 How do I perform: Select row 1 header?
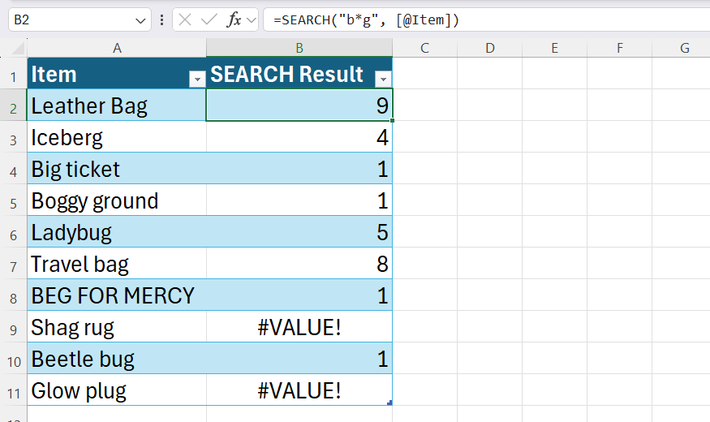click(x=14, y=73)
